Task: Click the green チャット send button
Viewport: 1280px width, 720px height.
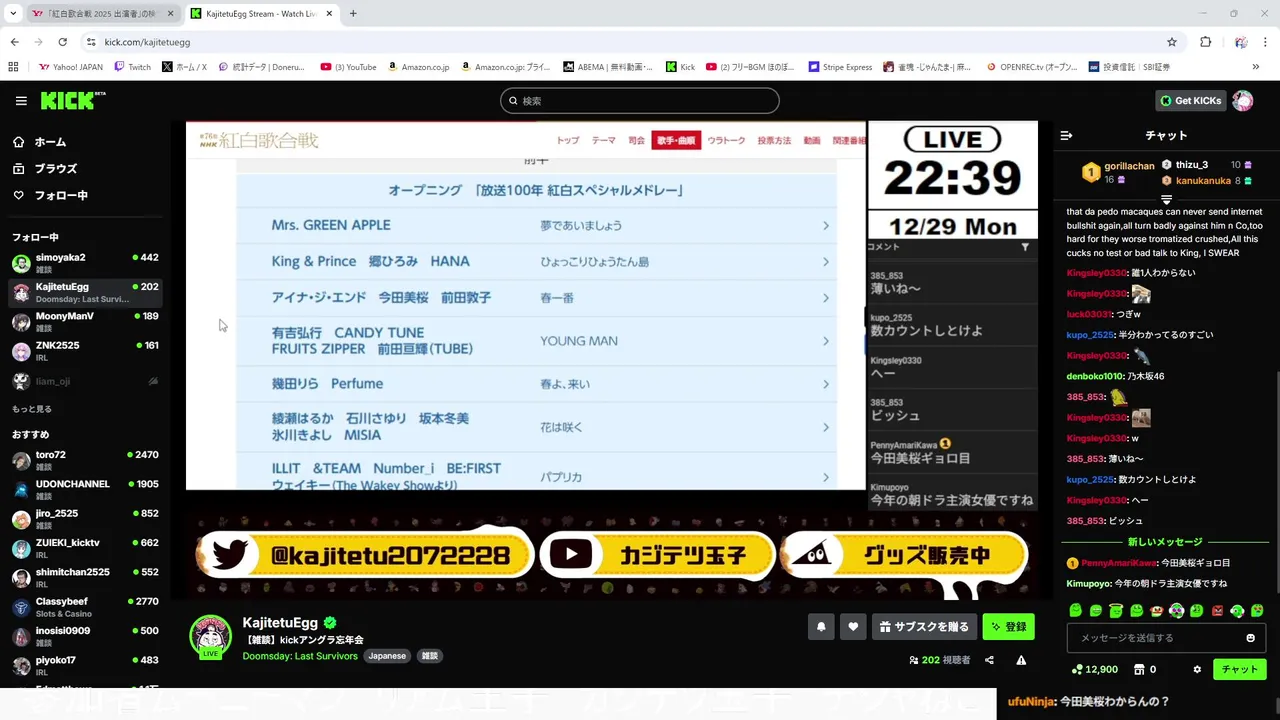Action: (x=1239, y=670)
